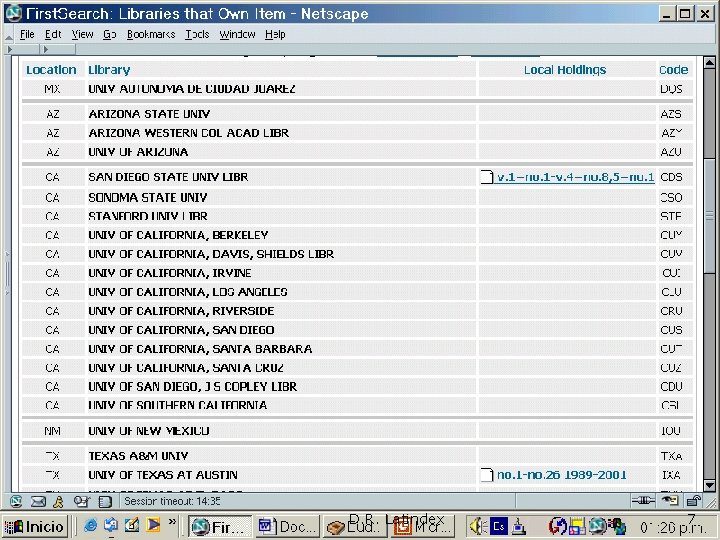
Task: Open the Help menu
Action: [x=275, y=34]
